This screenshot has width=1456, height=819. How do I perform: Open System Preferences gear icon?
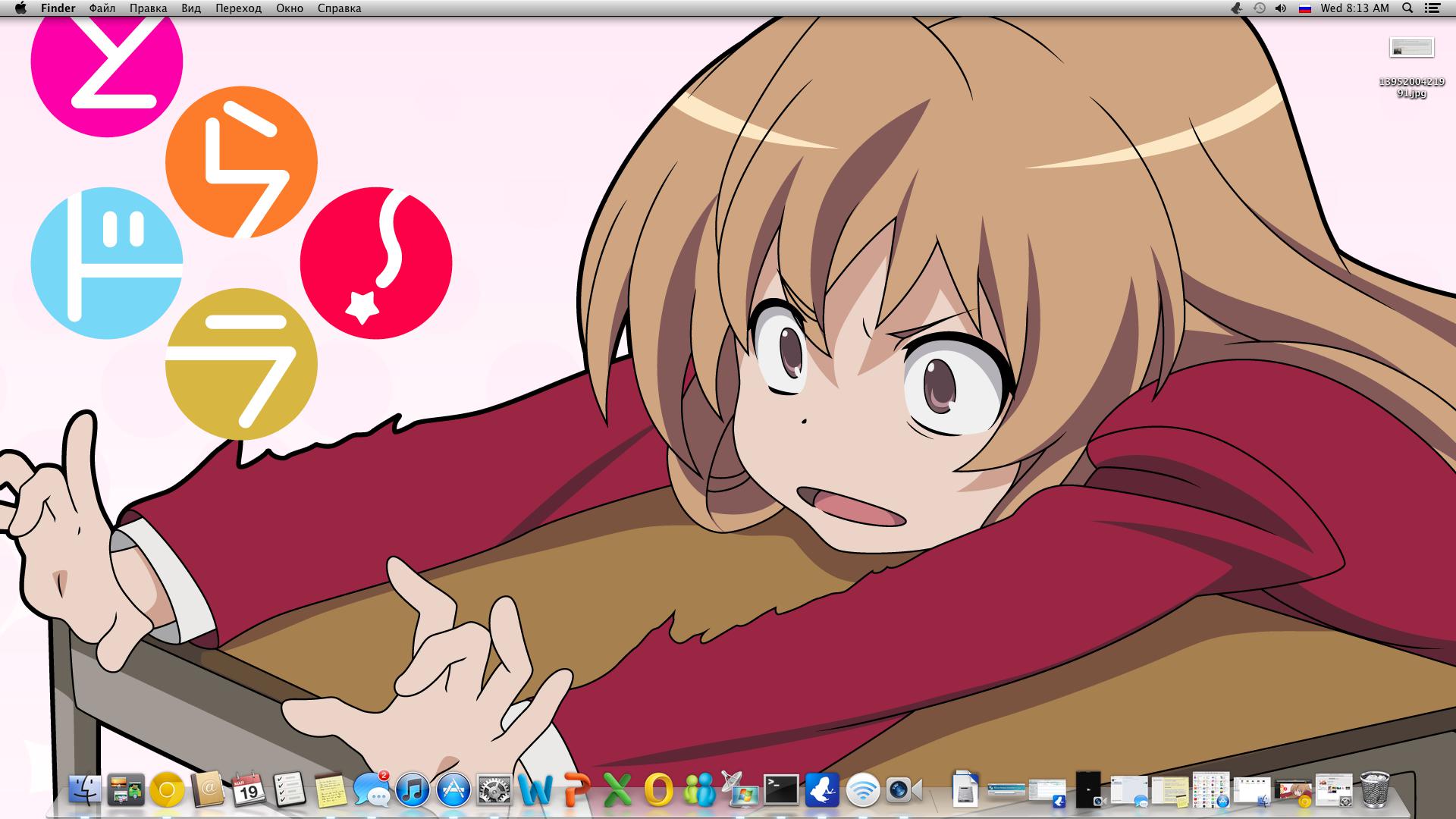tap(494, 791)
